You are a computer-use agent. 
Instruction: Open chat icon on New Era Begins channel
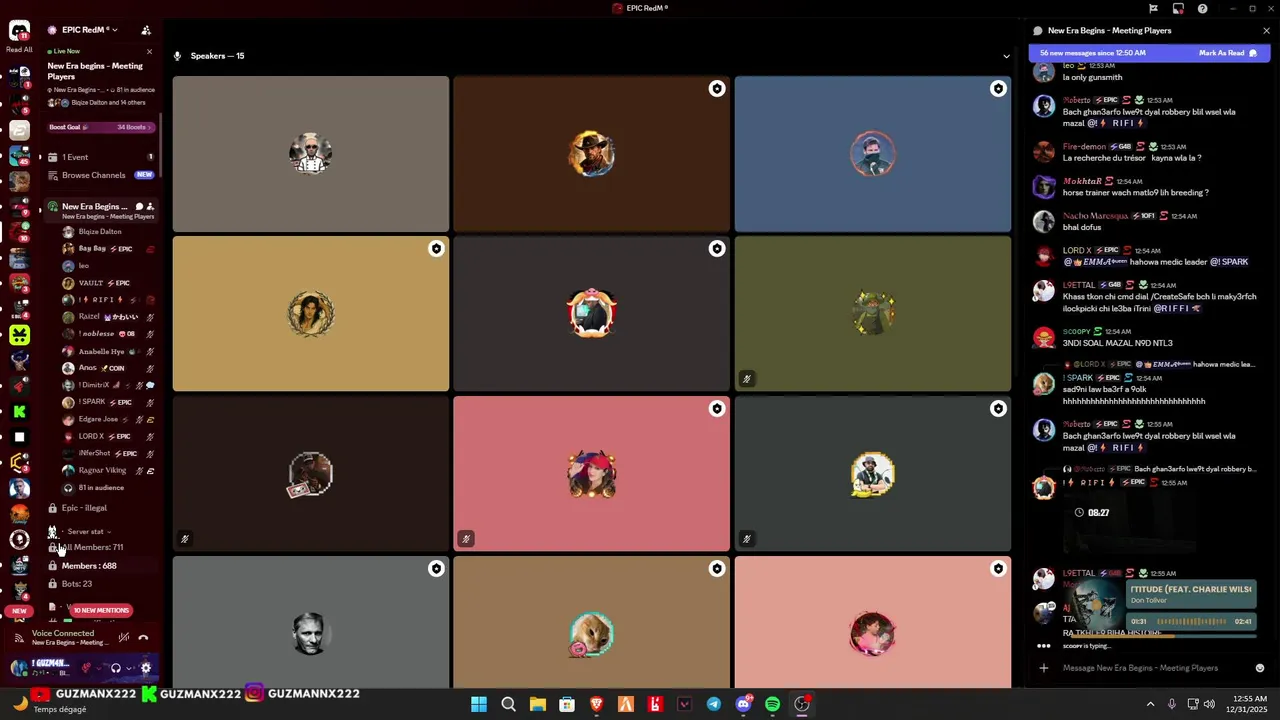139,206
